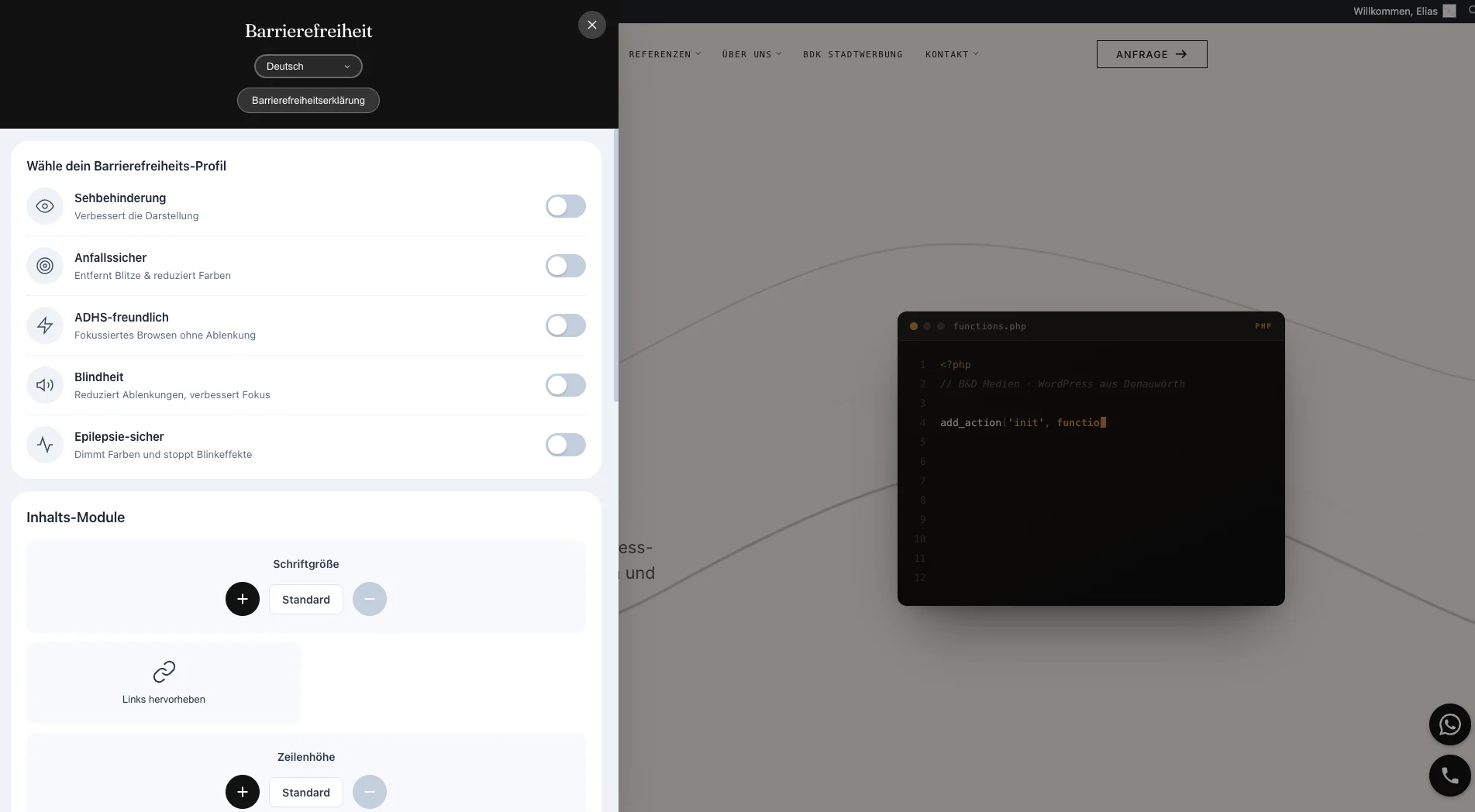Click the Über uns chevron arrow
The height and width of the screenshot is (812, 1475).
779,54
